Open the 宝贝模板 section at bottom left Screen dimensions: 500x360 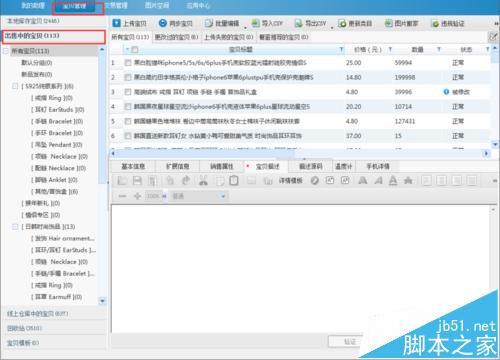pyautogui.click(x=53, y=343)
